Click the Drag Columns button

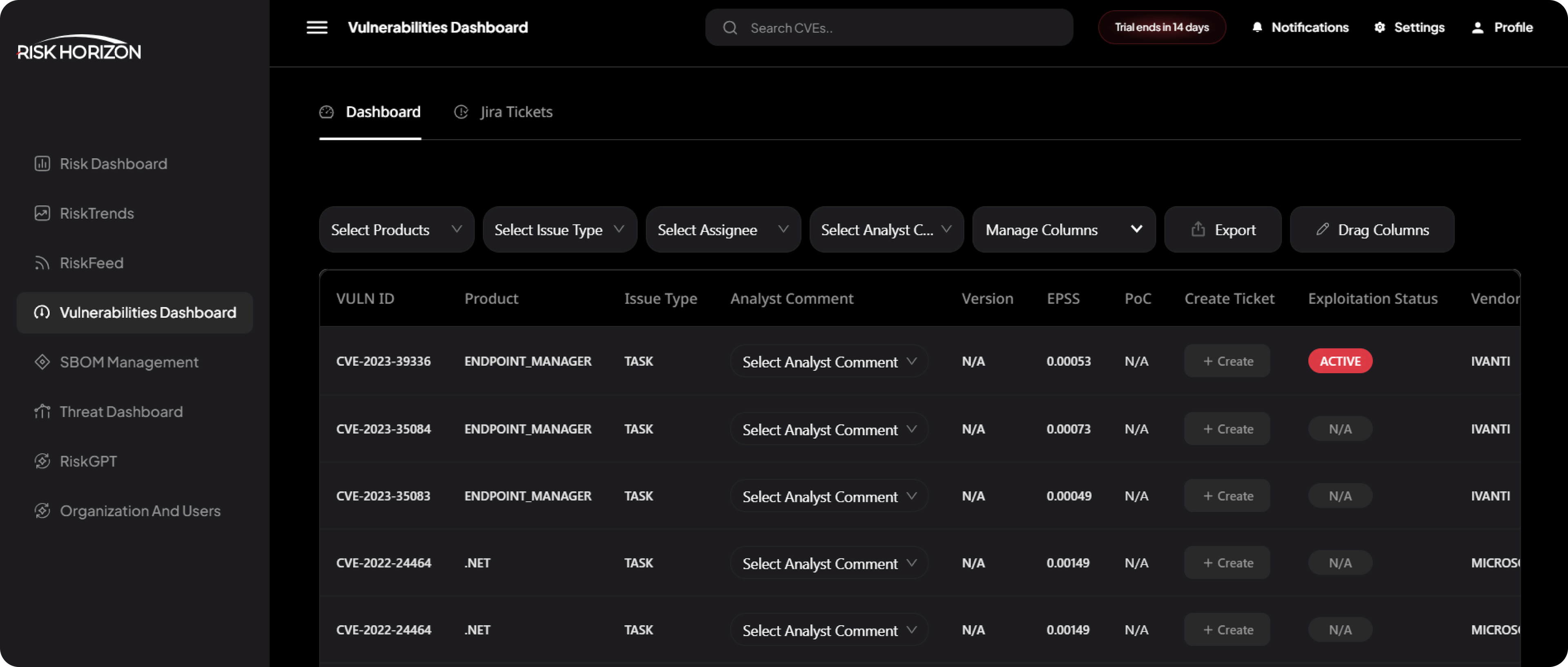pos(1372,229)
